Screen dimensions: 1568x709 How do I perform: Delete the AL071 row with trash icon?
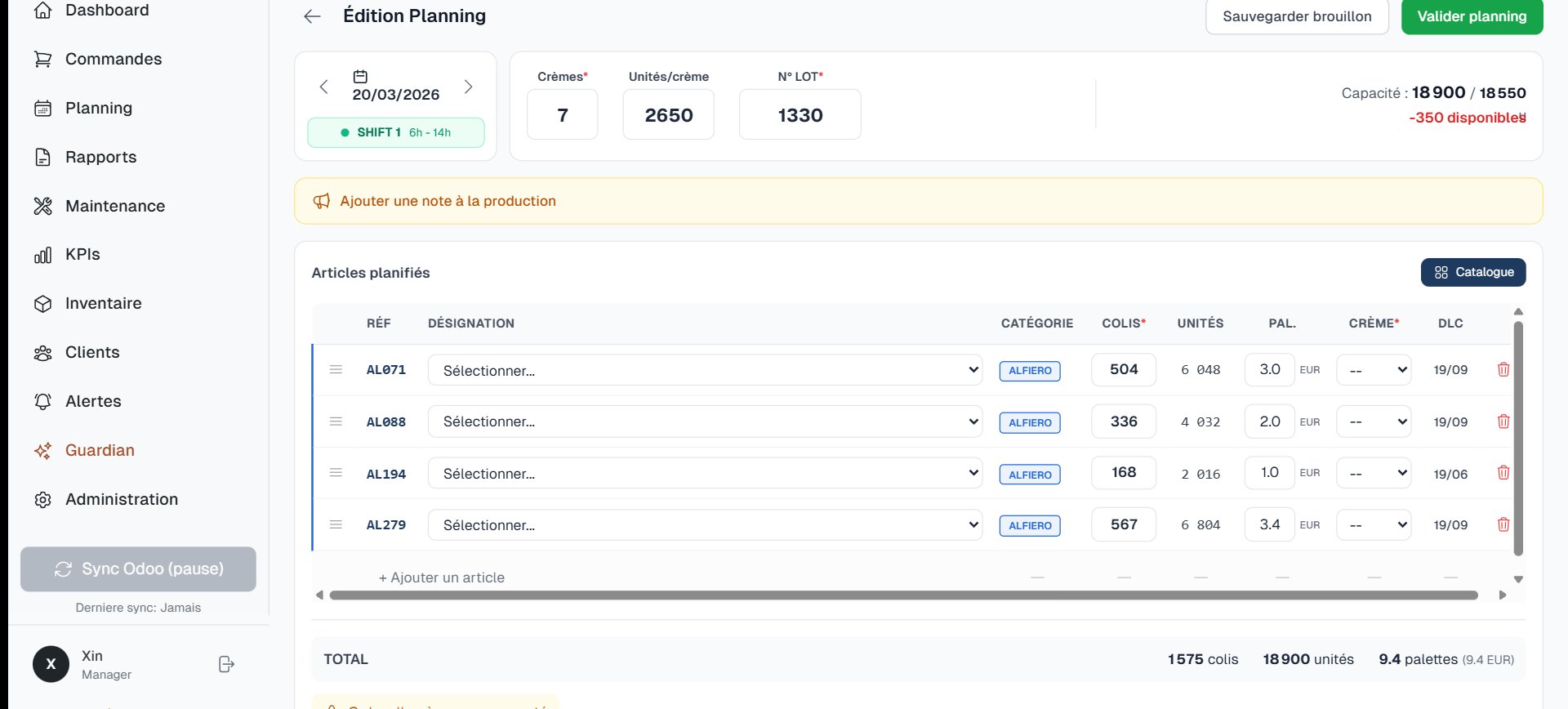pyautogui.click(x=1503, y=370)
